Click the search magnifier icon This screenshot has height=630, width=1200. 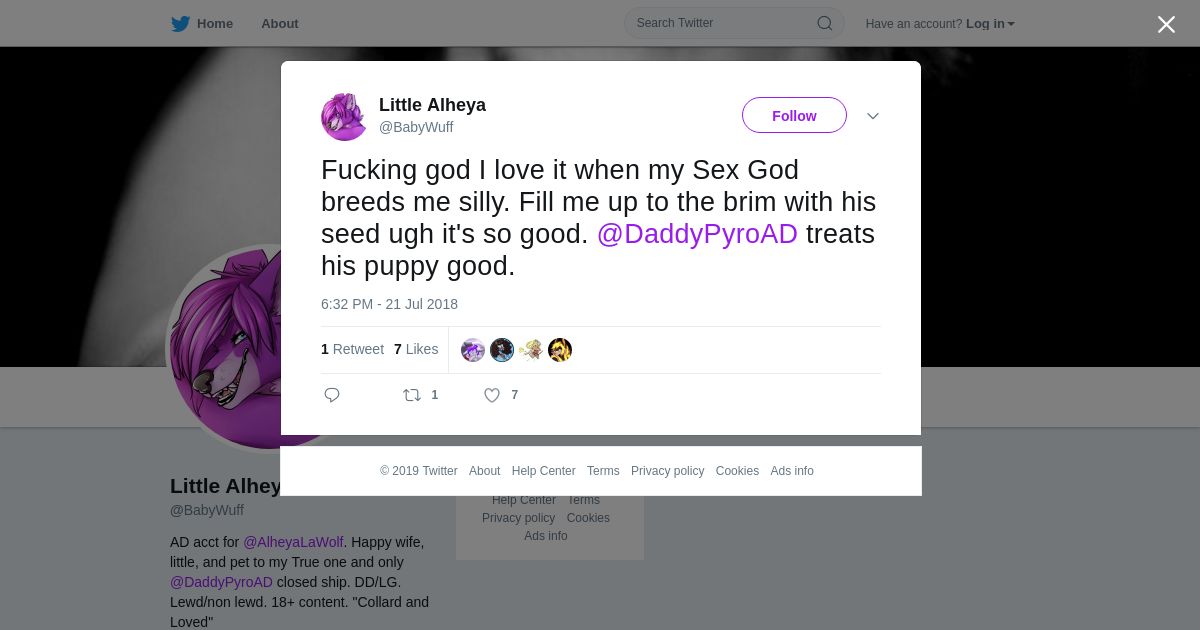(824, 23)
